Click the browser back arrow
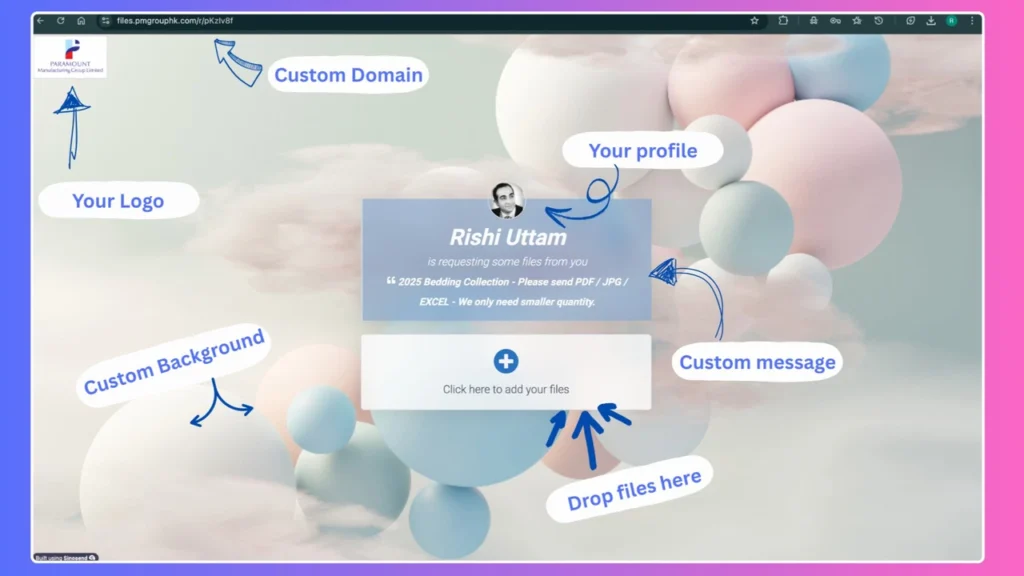 tap(41, 20)
